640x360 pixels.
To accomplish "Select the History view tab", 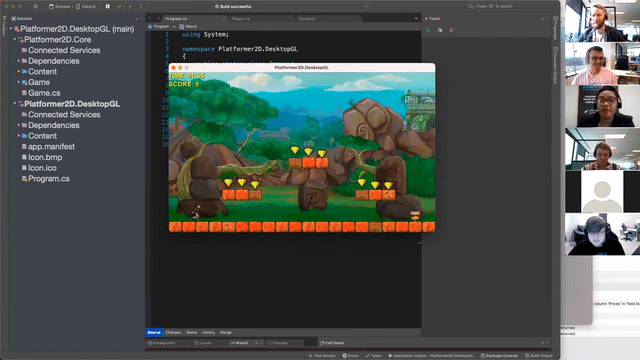I will point(208,333).
